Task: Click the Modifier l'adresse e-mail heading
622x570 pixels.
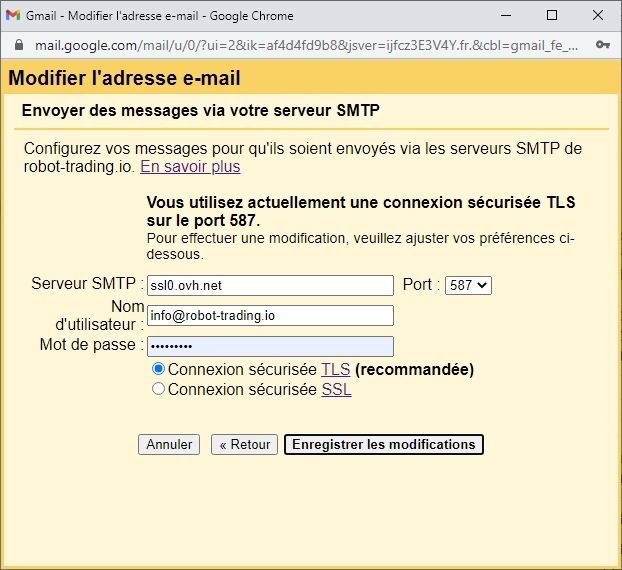Action: pos(125,78)
